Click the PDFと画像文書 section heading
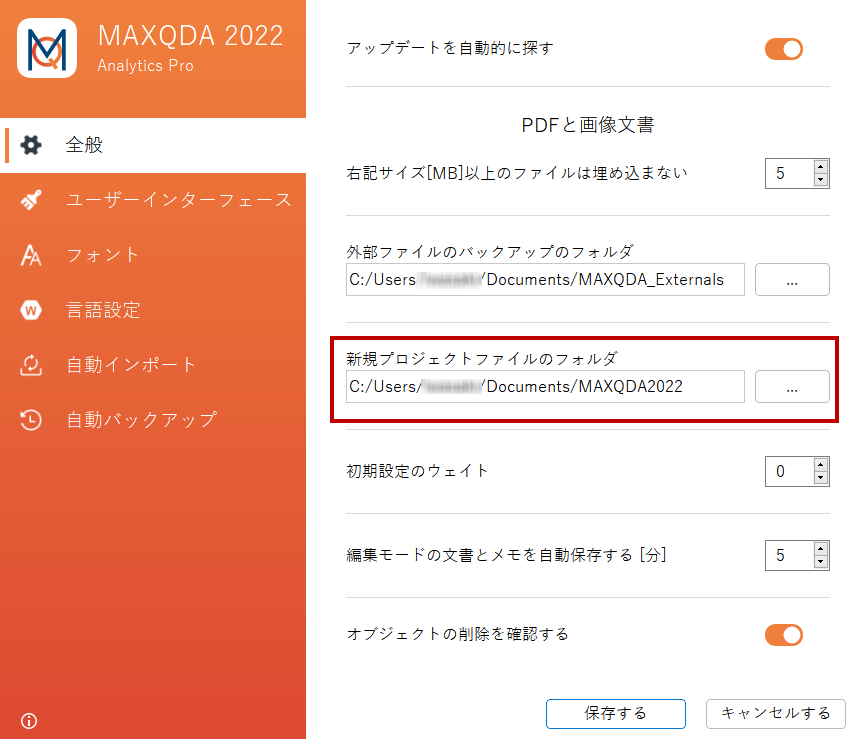 (588, 125)
